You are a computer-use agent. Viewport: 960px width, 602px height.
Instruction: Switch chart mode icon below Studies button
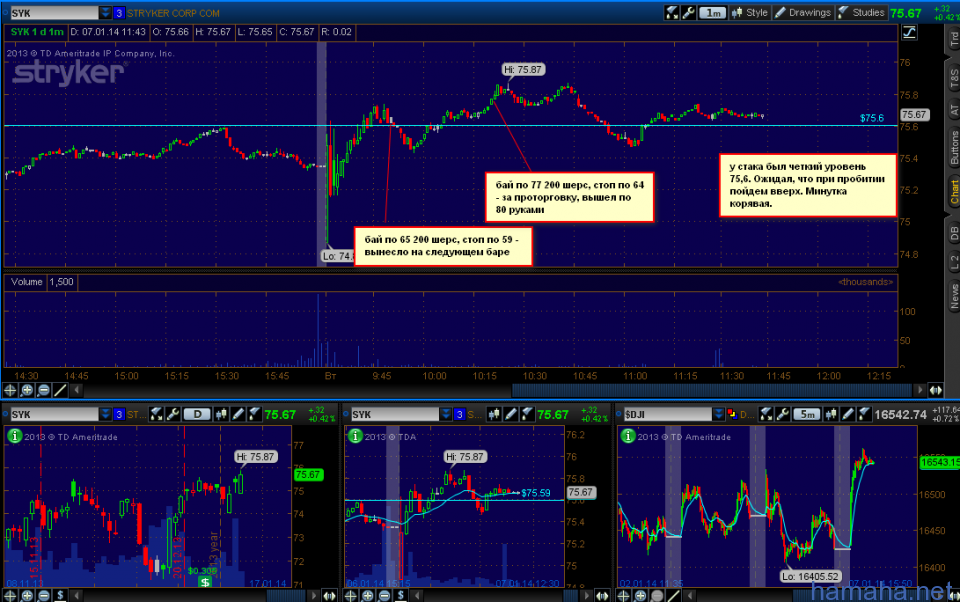point(909,32)
